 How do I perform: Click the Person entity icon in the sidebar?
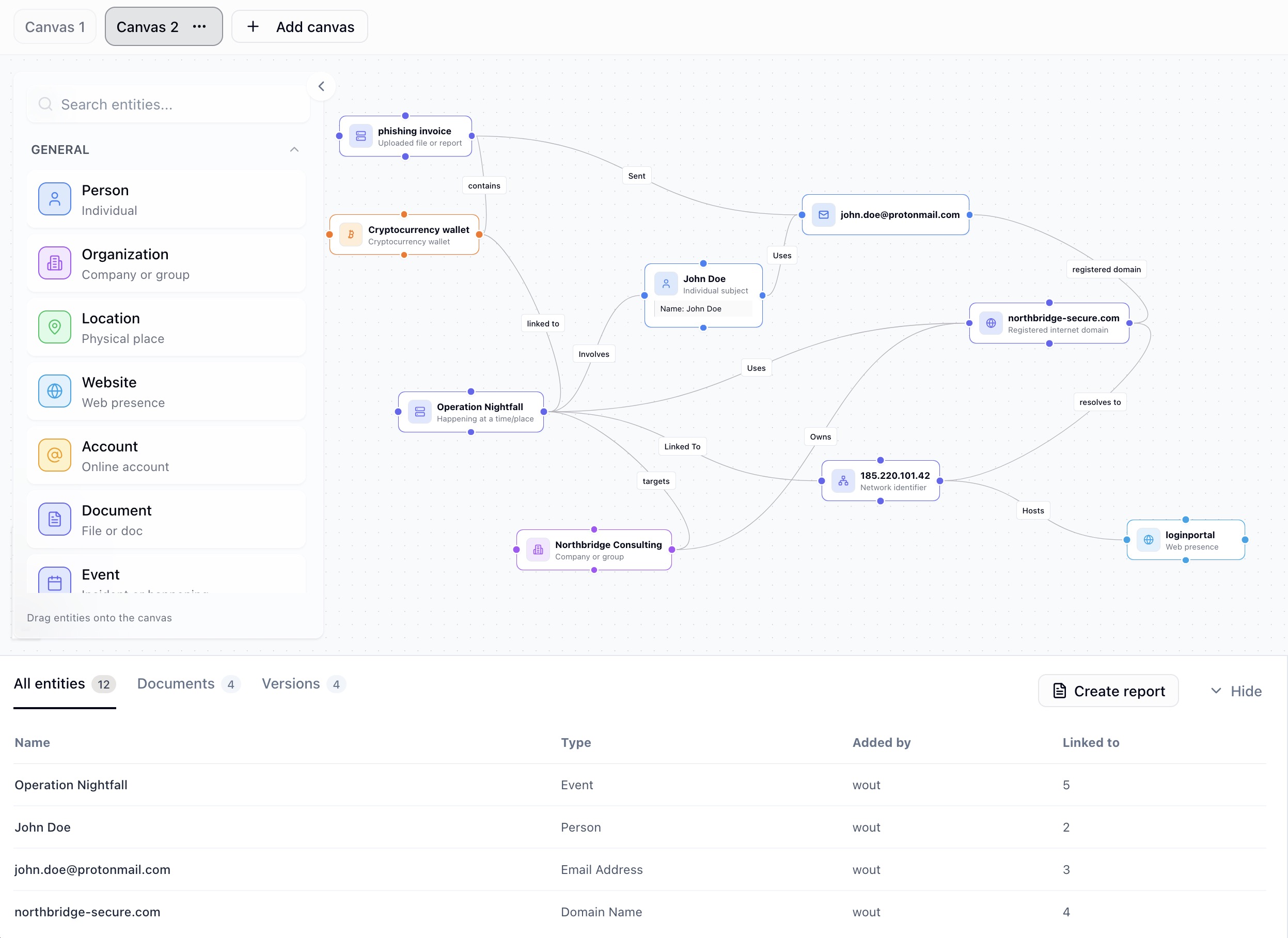pos(55,199)
